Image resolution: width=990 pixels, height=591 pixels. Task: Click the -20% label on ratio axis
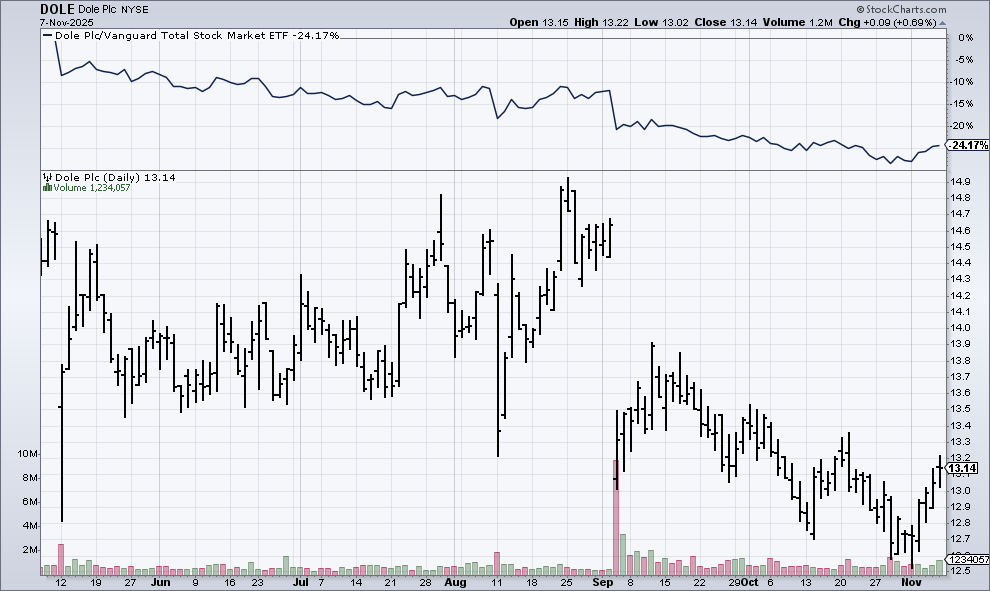click(x=962, y=126)
